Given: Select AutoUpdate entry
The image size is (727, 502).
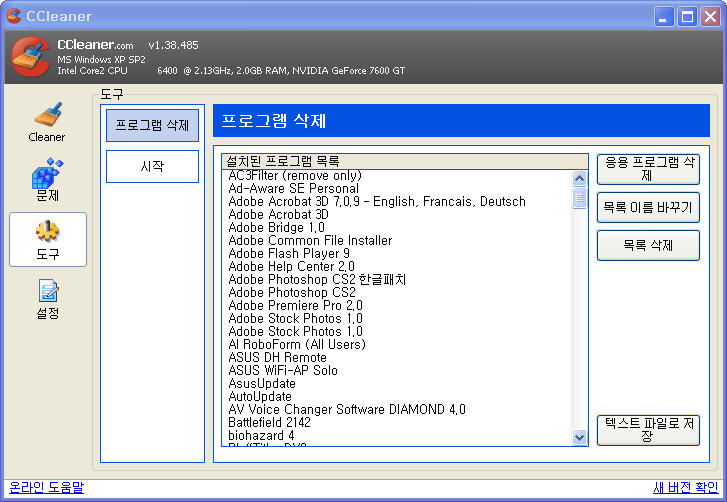Looking at the screenshot, I should pos(260,396).
